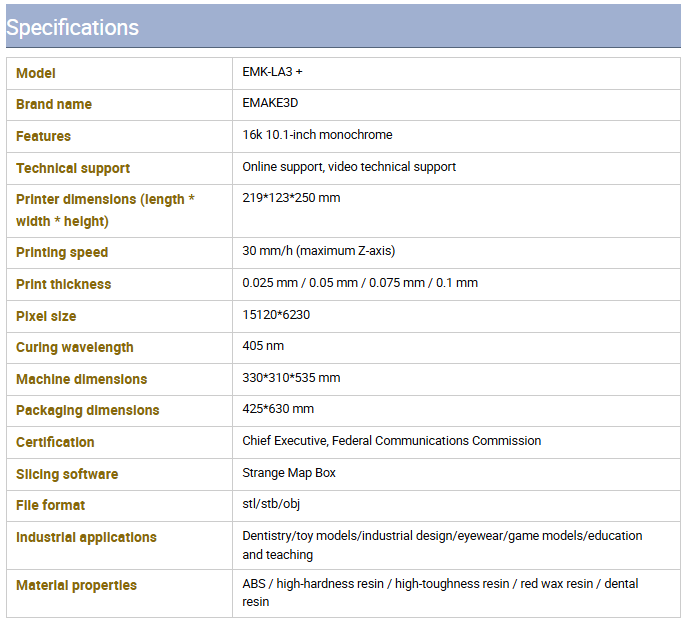This screenshot has height=622, width=687.
Task: Select the 425*630 mm packaging dimensions
Action: 278,409
